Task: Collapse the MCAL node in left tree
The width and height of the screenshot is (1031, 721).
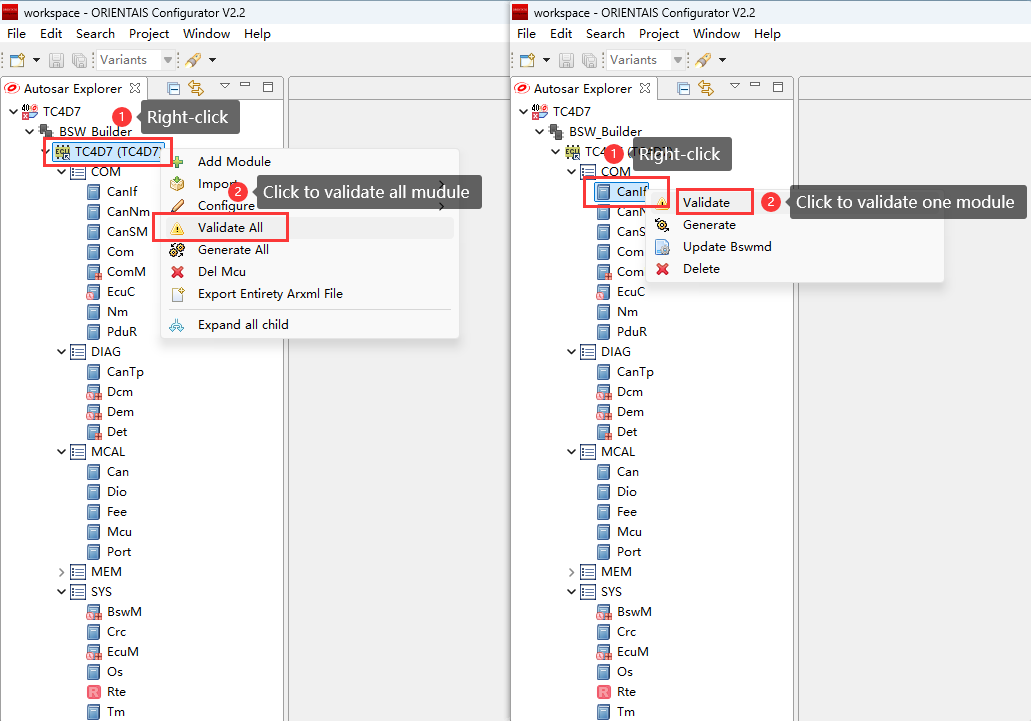Action: coord(62,452)
